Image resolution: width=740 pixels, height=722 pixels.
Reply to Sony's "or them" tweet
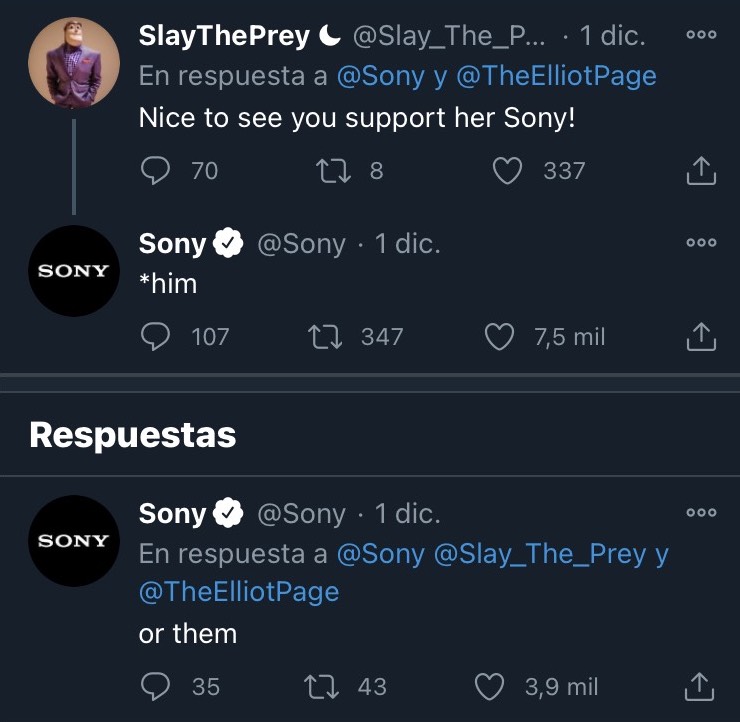pos(155,687)
